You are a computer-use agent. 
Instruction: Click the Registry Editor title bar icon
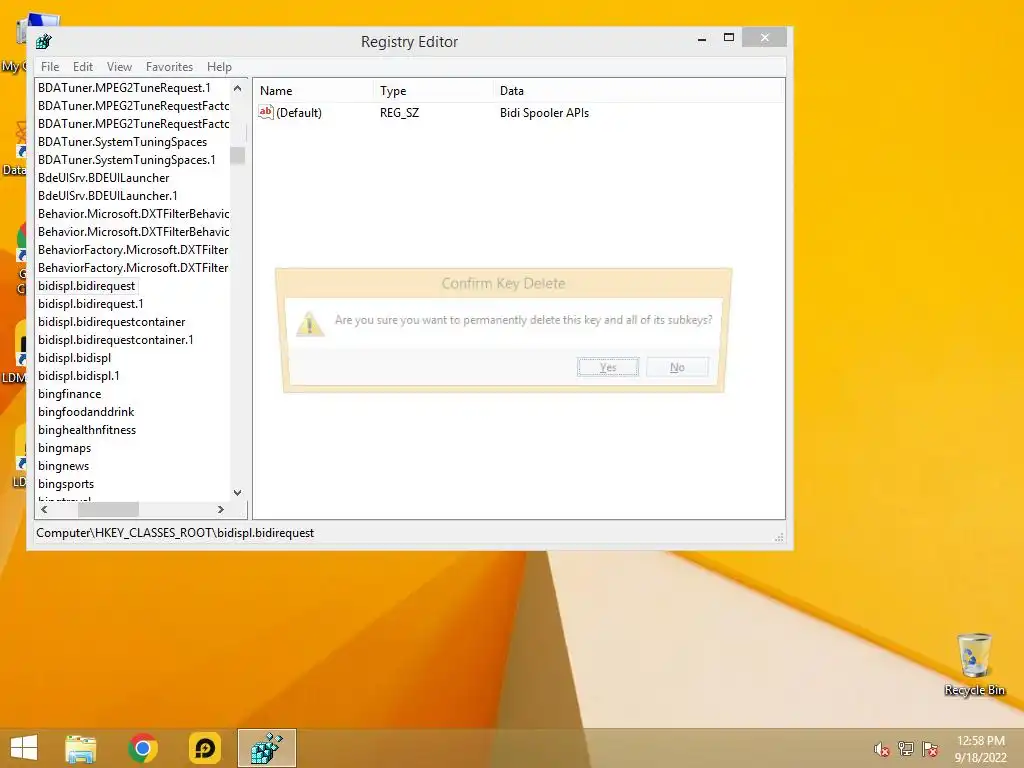44,42
